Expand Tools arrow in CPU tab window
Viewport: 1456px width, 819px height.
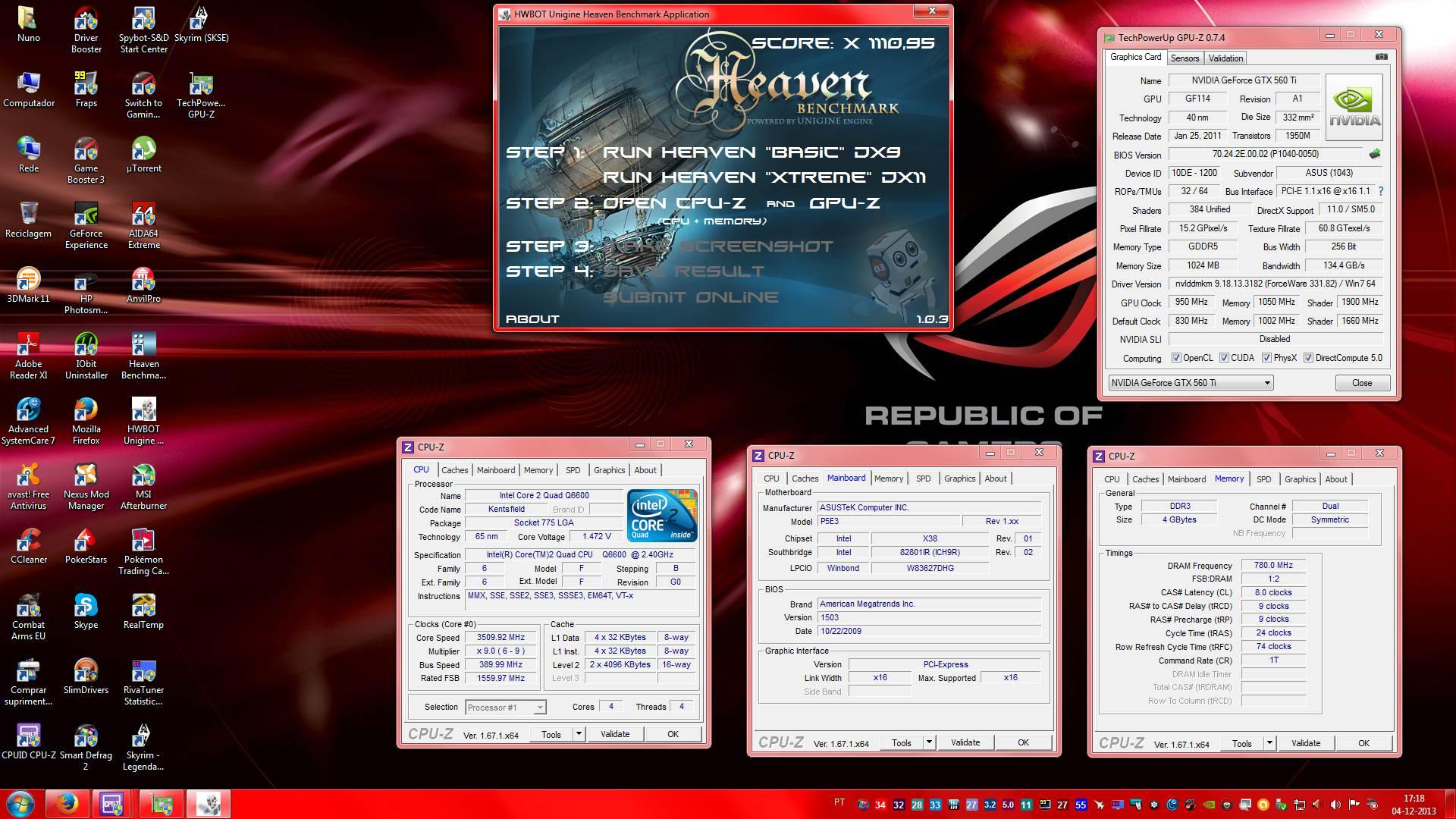click(579, 734)
